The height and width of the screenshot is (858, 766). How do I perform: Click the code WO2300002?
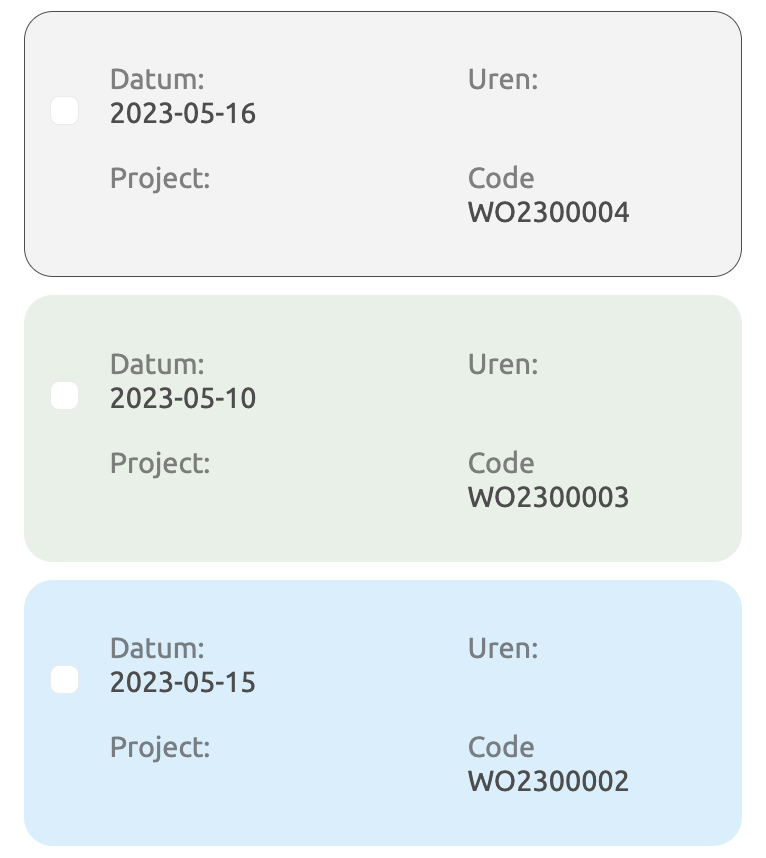(548, 781)
